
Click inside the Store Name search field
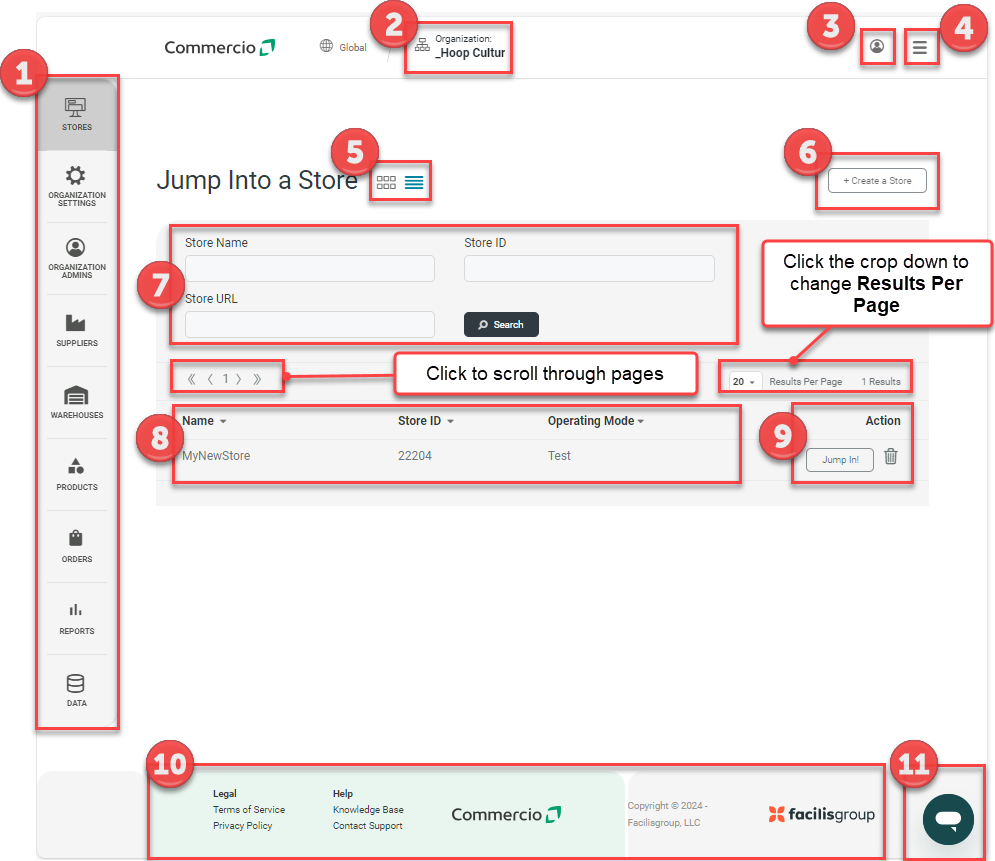coord(309,268)
